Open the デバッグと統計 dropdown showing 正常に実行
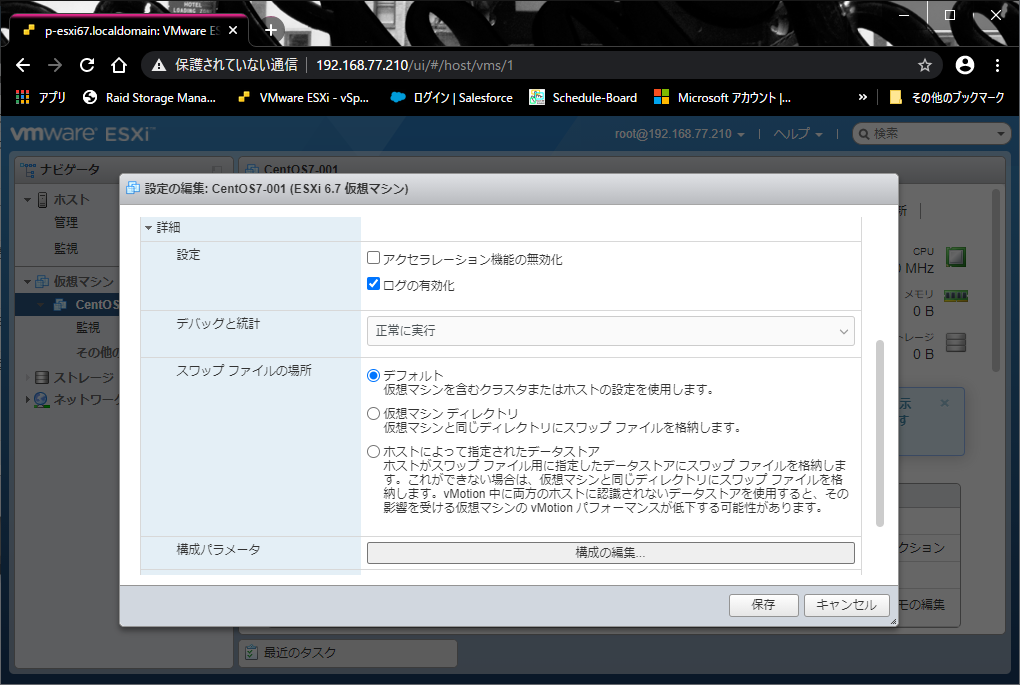Viewport: 1020px width, 685px height. point(610,330)
